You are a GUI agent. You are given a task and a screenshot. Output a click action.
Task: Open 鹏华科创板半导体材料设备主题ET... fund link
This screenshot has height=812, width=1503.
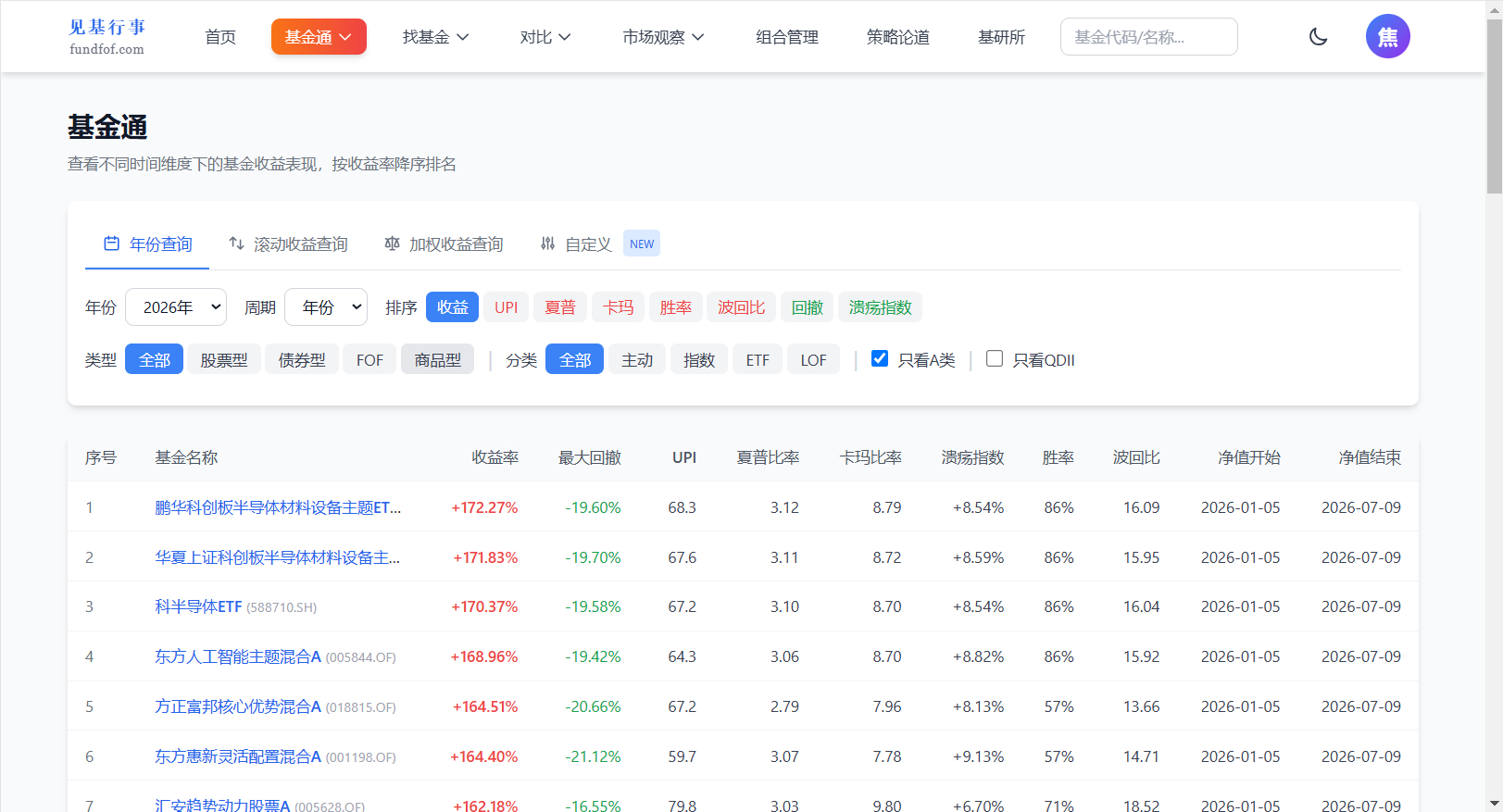[278, 507]
